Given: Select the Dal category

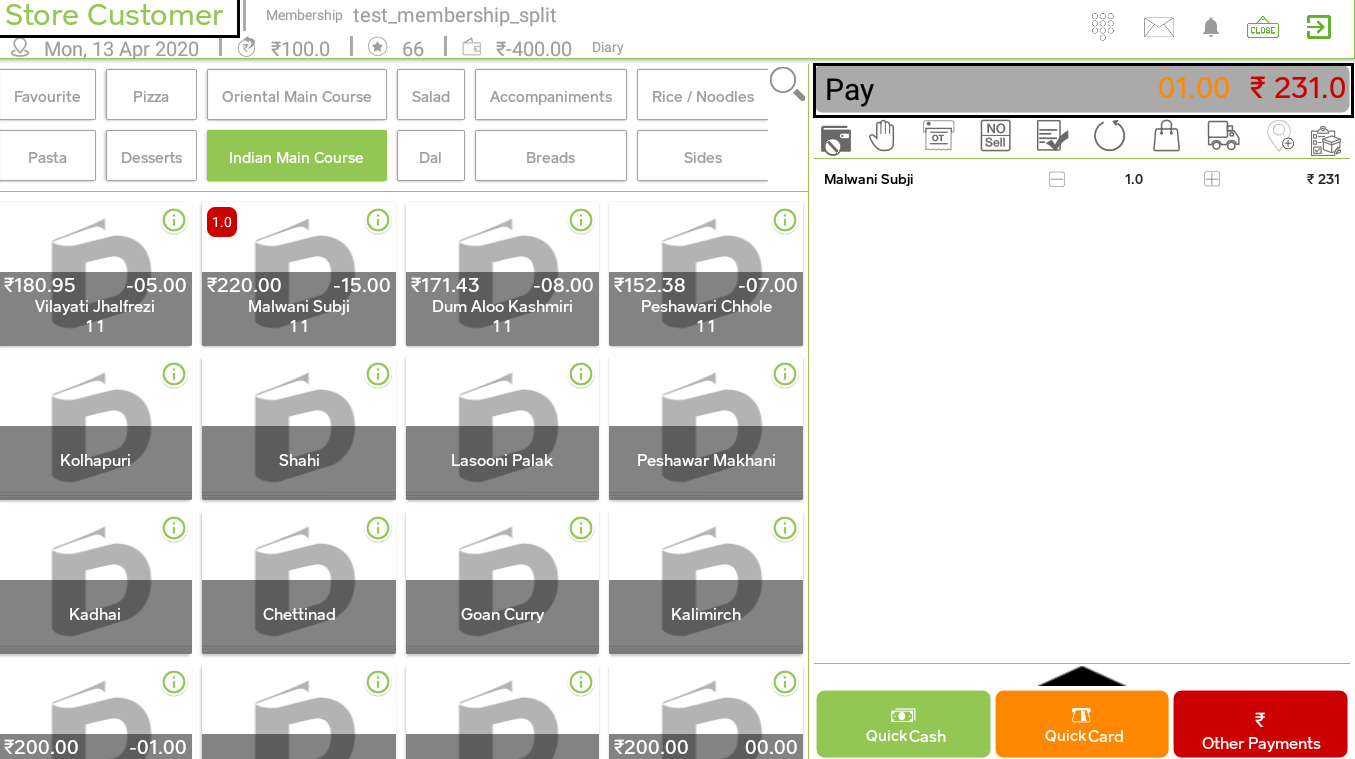Looking at the screenshot, I should tap(431, 157).
